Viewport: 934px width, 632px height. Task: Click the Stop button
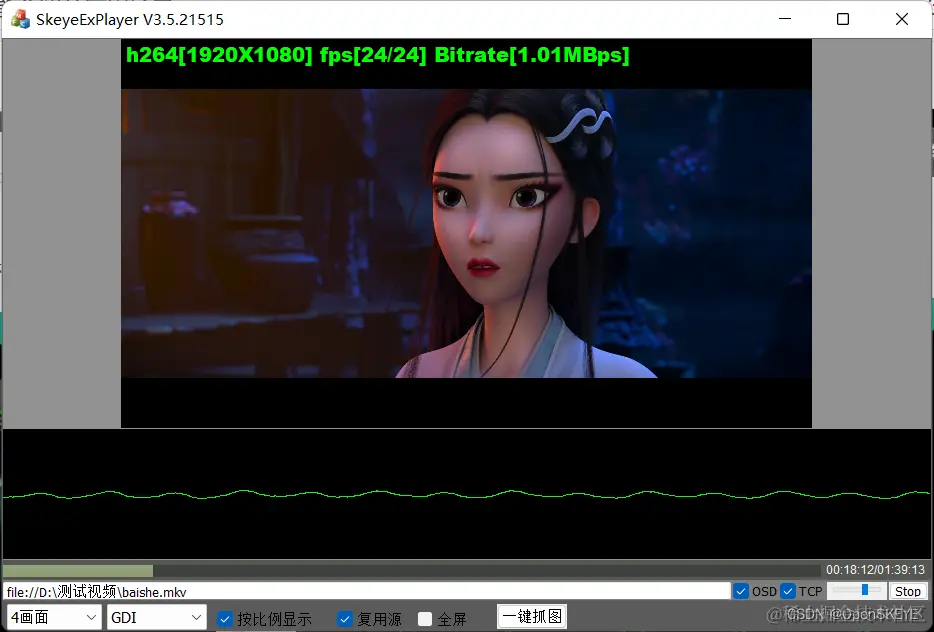pyautogui.click(x=908, y=591)
